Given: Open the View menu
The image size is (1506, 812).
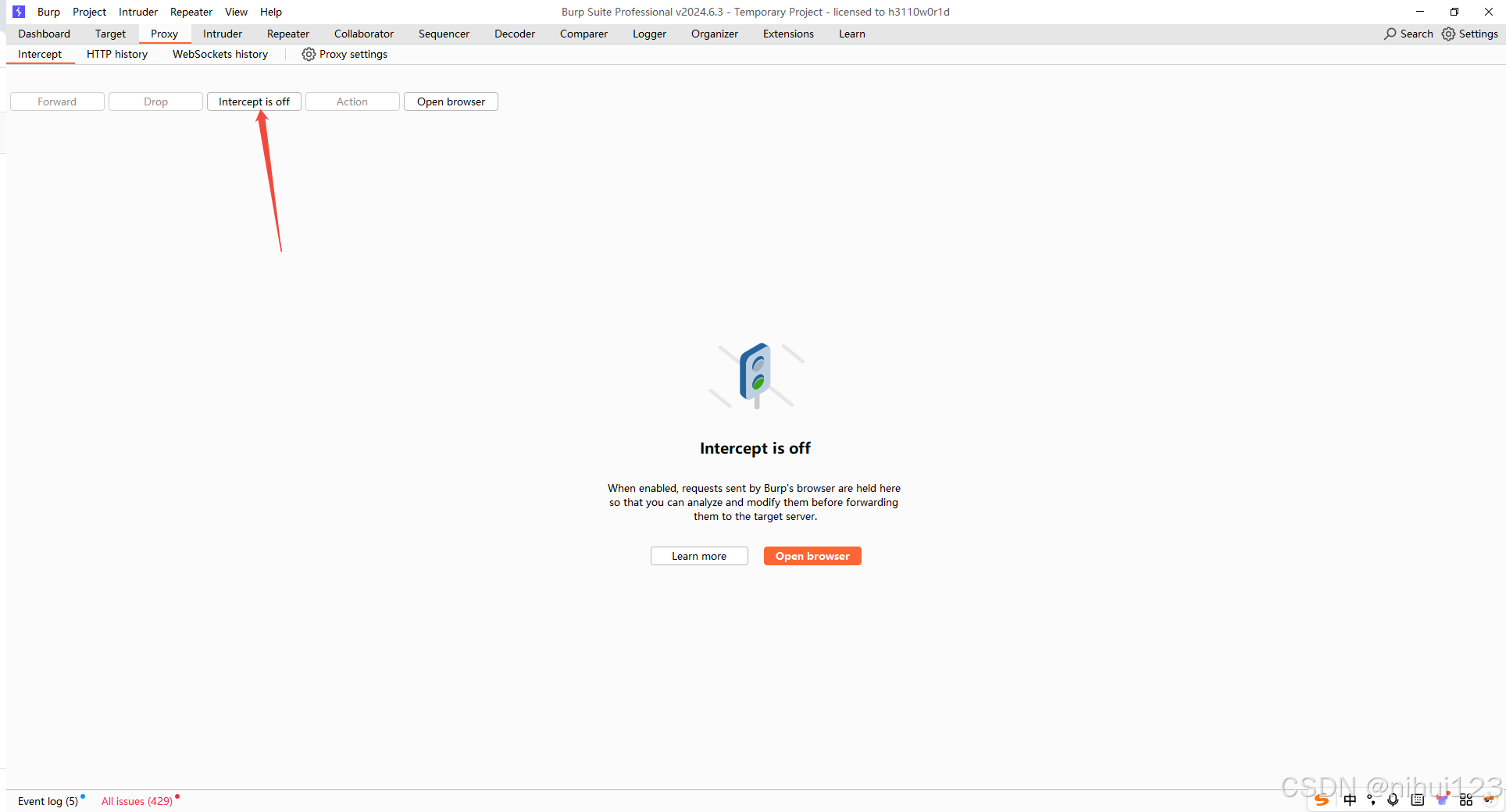Looking at the screenshot, I should (x=236, y=12).
